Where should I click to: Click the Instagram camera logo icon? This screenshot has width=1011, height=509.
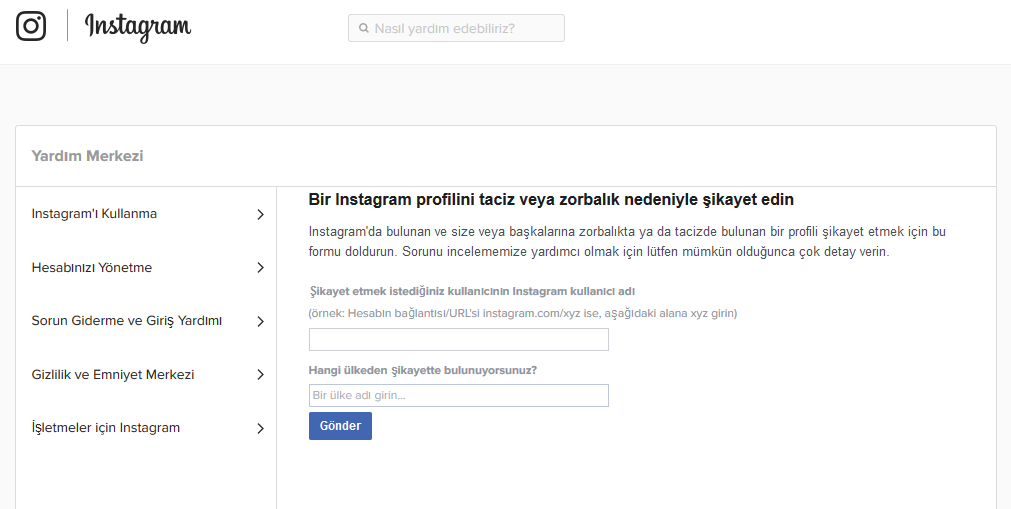pyautogui.click(x=31, y=26)
